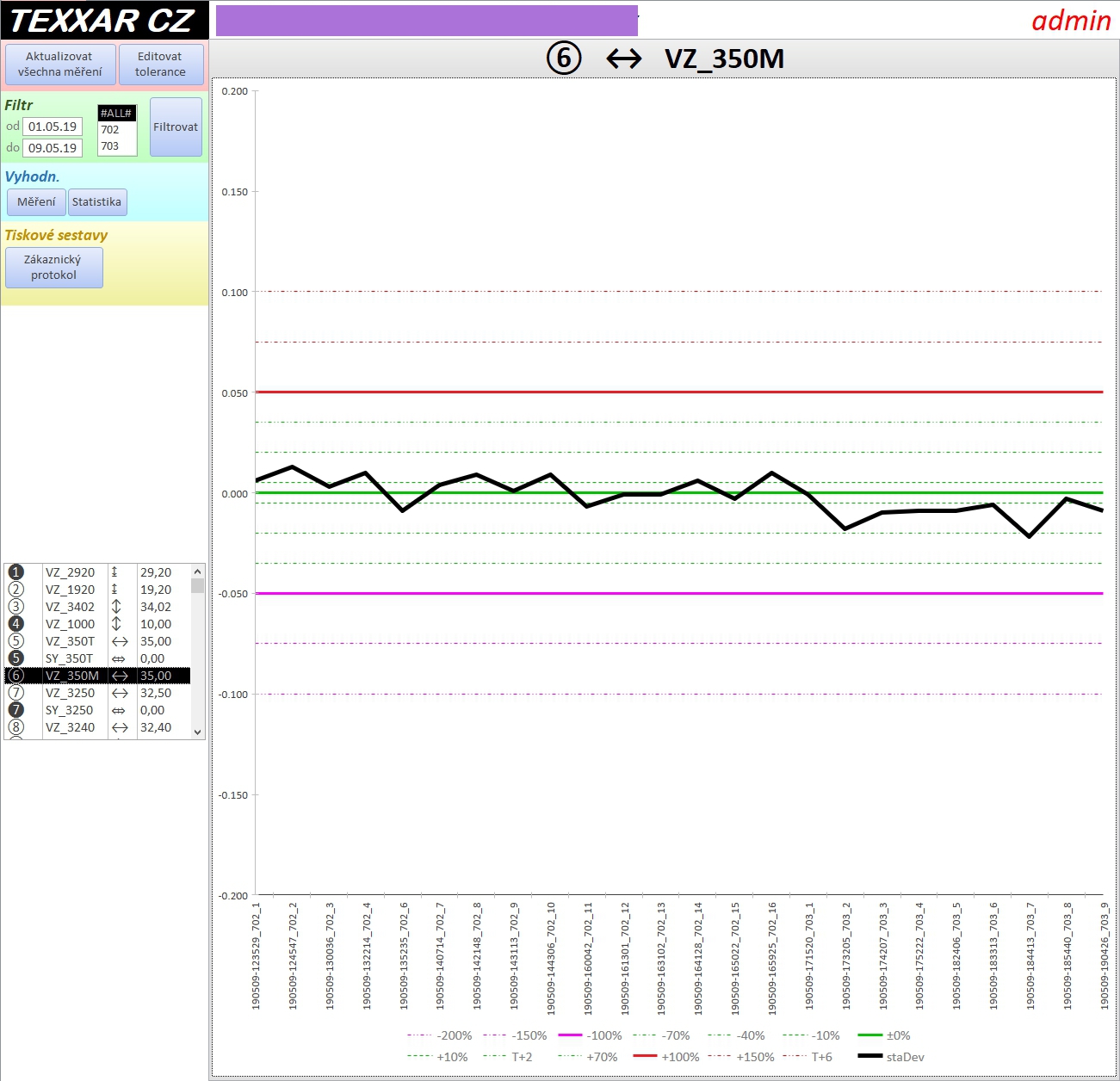The width and height of the screenshot is (1120, 1081).
Task: Click the circled 3 icon for VZ_3402
Action: click(x=15, y=607)
